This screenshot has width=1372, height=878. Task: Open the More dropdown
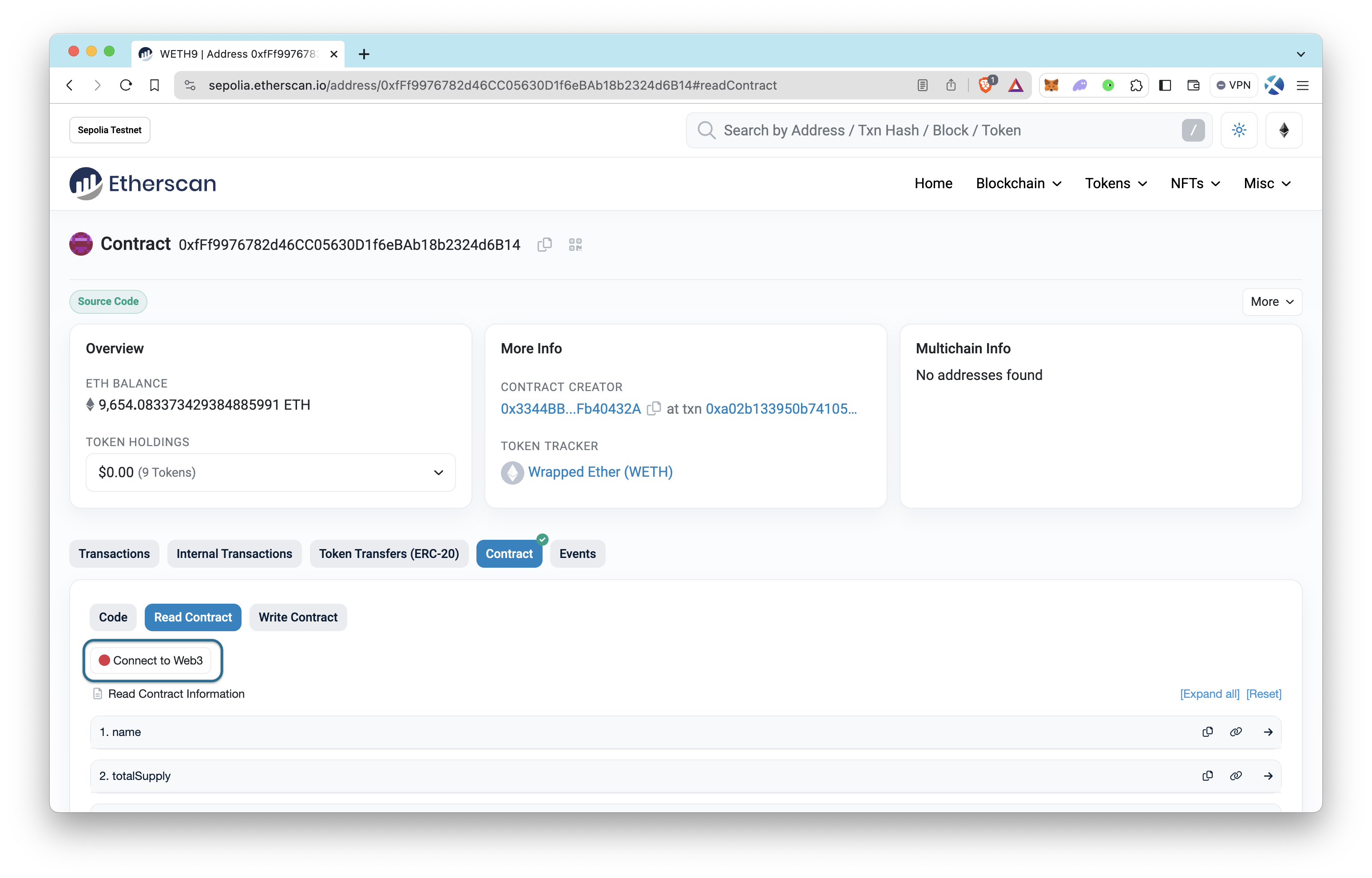tap(1272, 301)
